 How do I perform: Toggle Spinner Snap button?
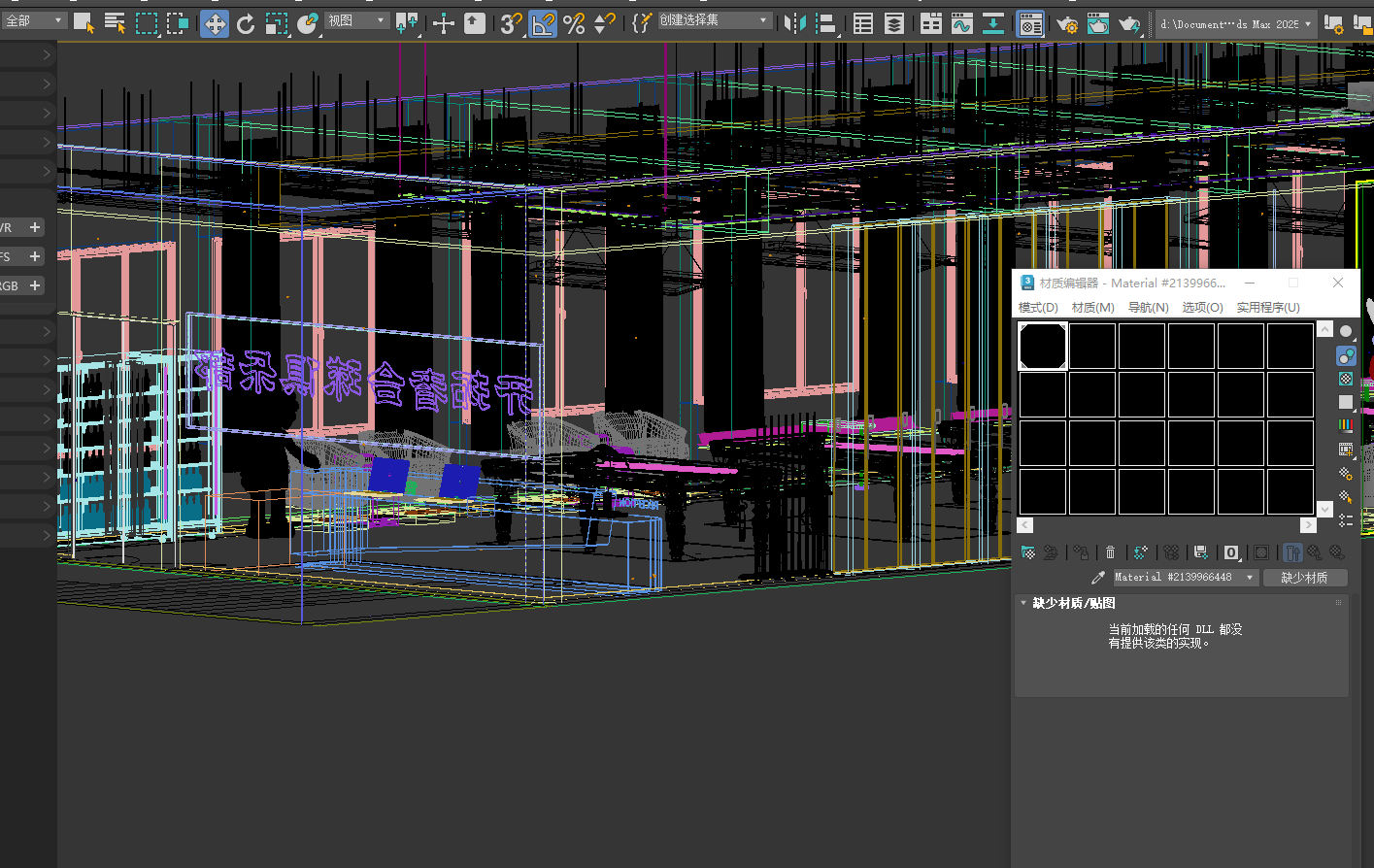605,23
